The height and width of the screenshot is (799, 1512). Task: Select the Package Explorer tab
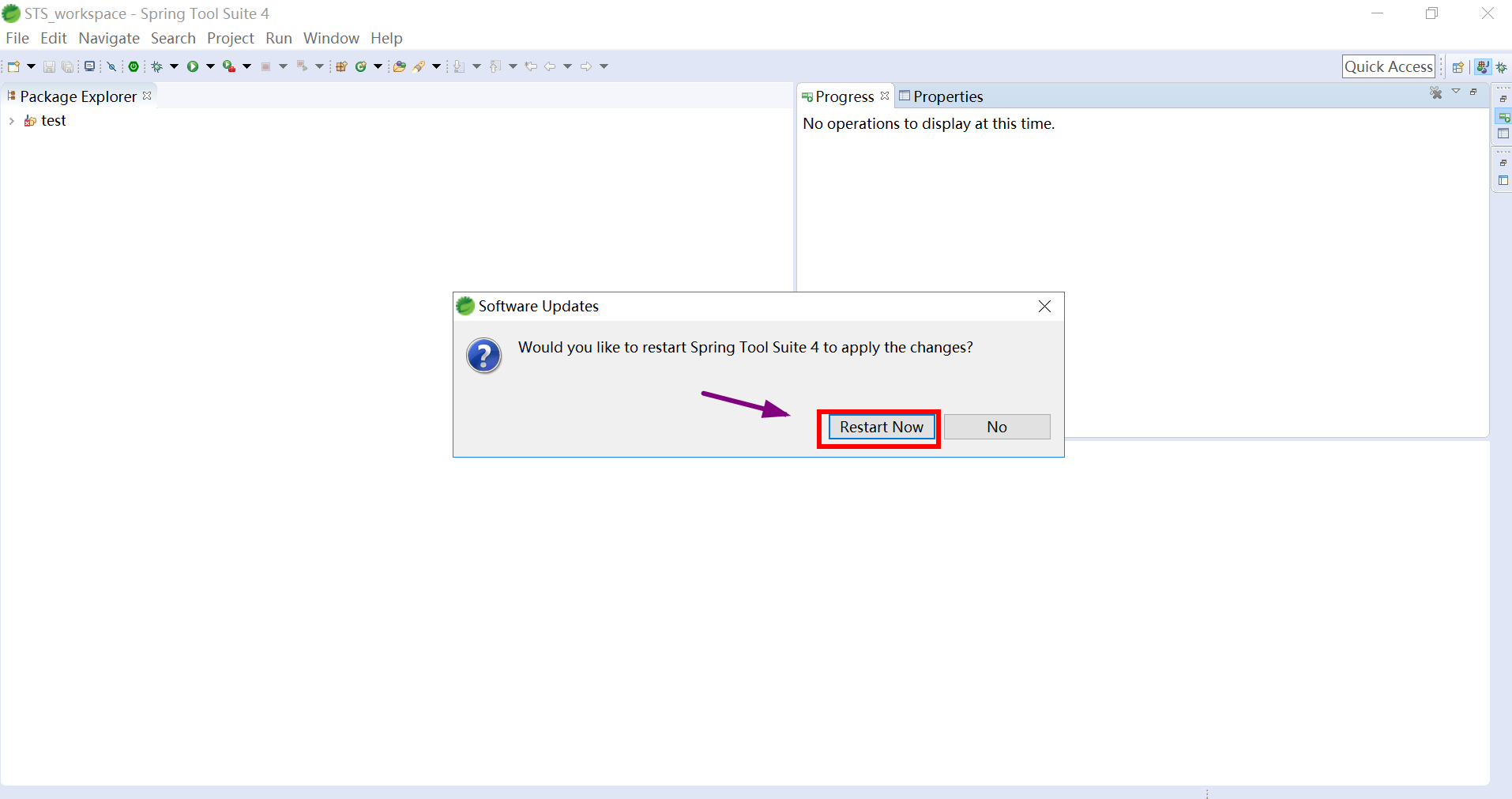tap(78, 96)
